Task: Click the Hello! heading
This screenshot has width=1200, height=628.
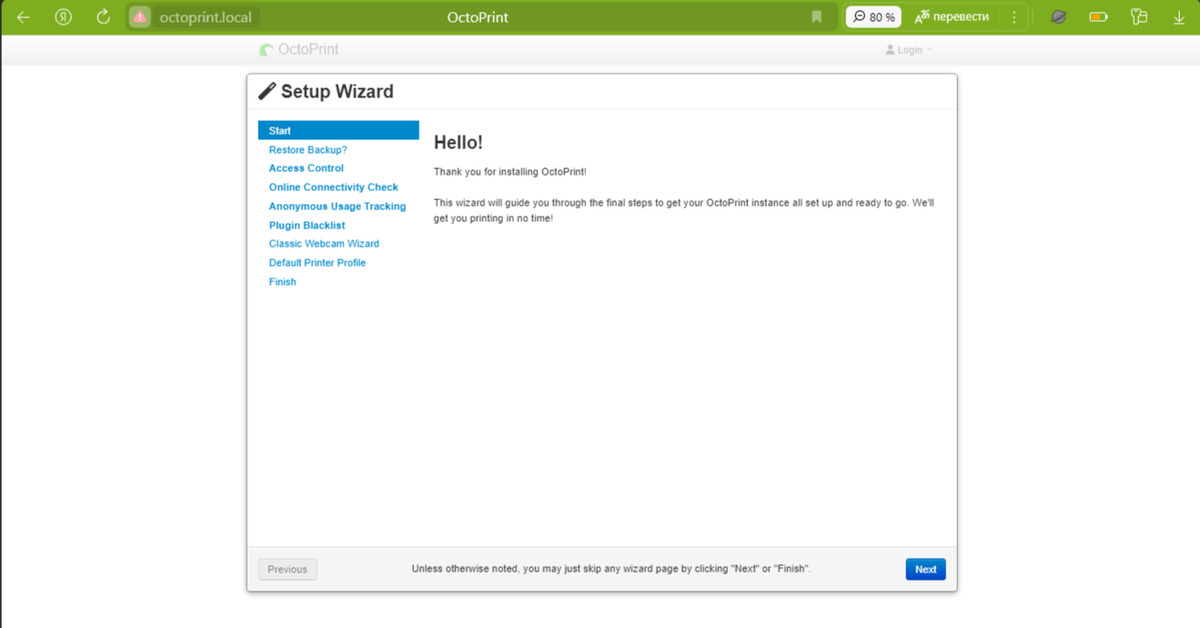Action: pyautogui.click(x=458, y=143)
